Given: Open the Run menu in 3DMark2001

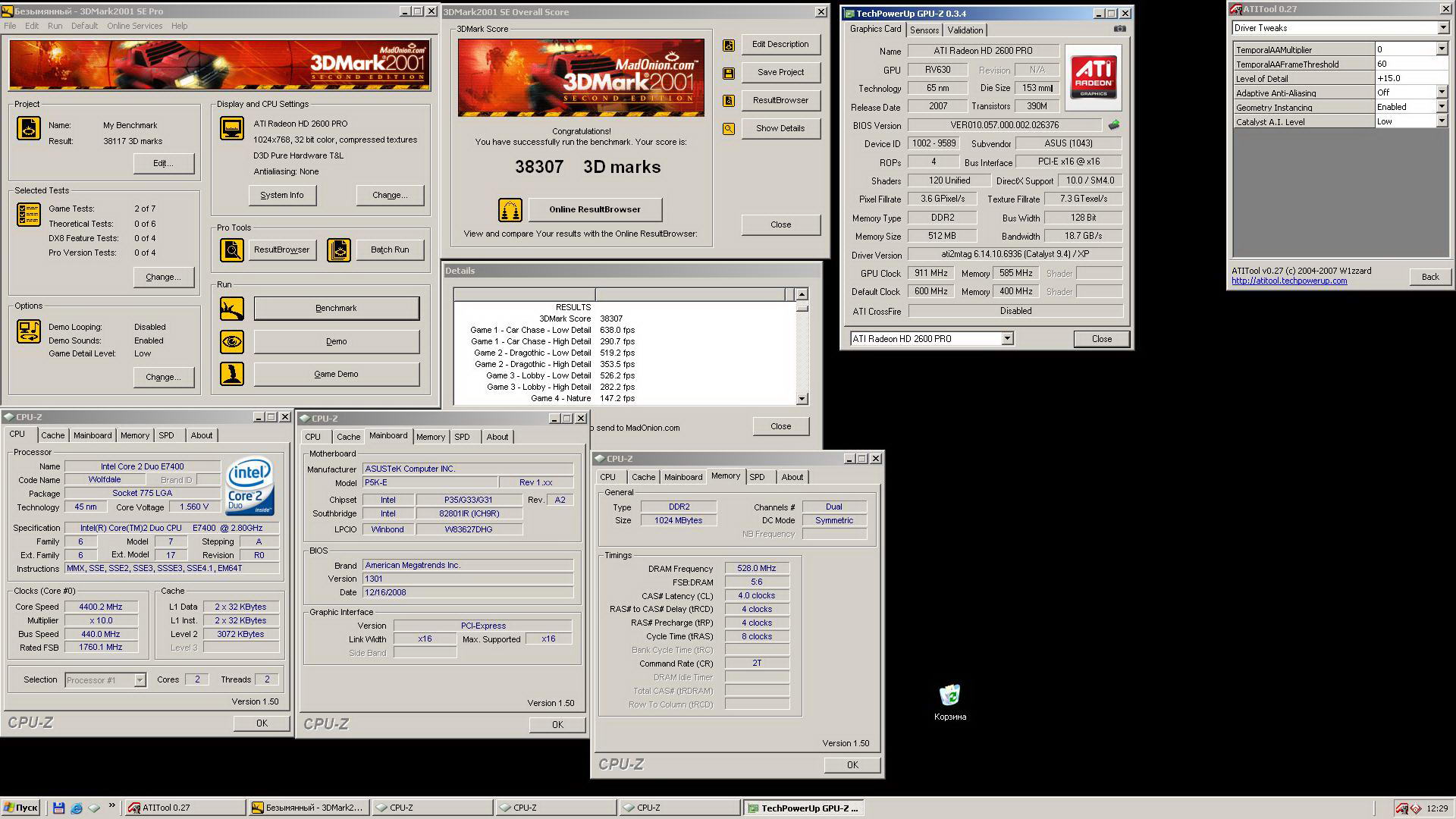Looking at the screenshot, I should point(55,26).
